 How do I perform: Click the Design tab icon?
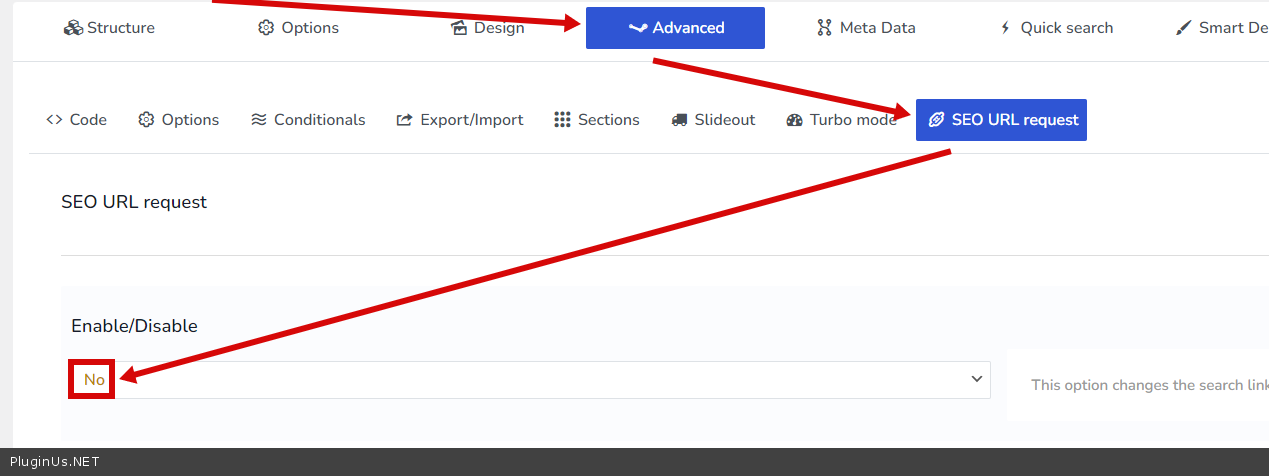pos(460,28)
